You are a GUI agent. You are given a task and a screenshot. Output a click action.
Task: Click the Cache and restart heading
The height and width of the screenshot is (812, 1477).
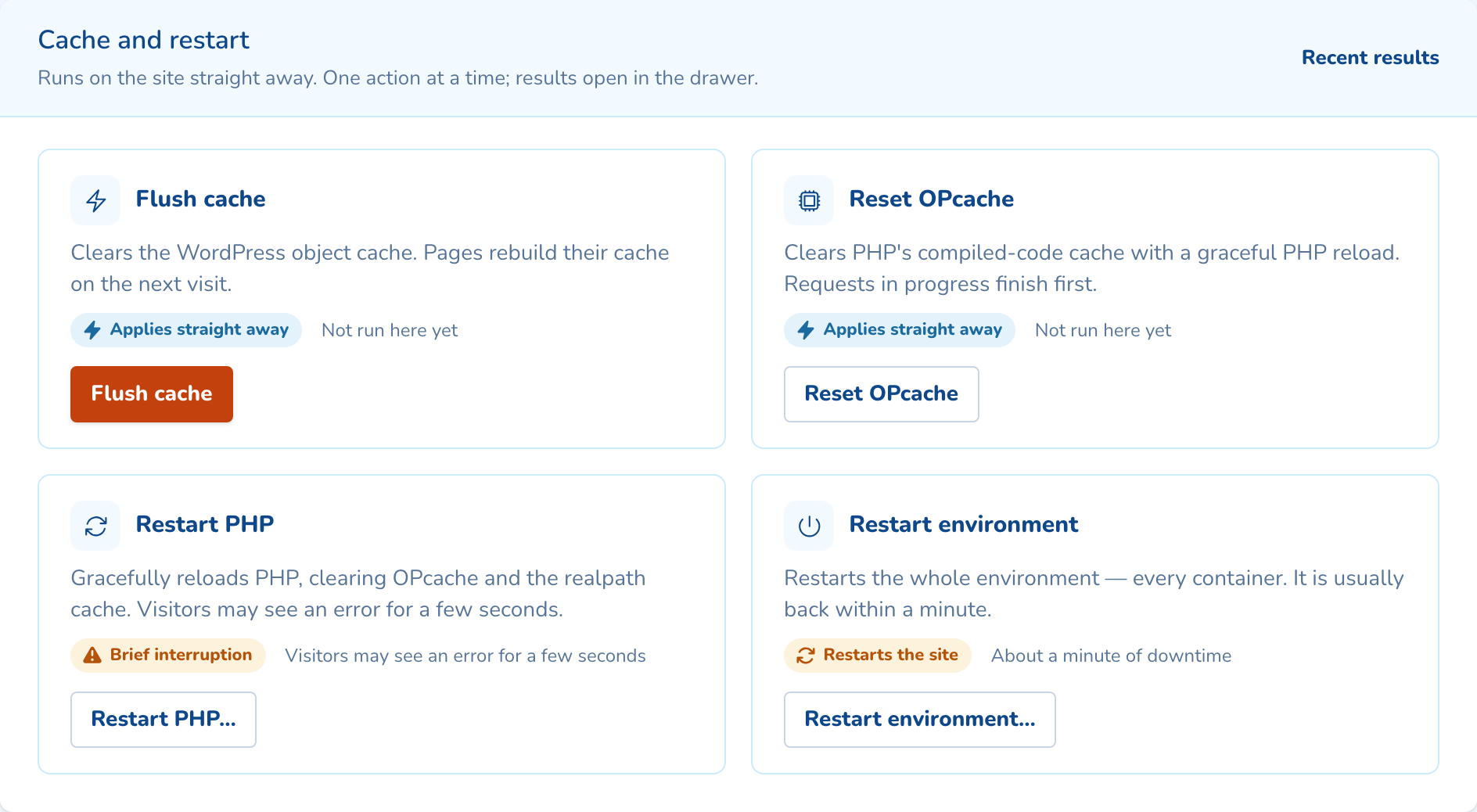pyautogui.click(x=144, y=40)
